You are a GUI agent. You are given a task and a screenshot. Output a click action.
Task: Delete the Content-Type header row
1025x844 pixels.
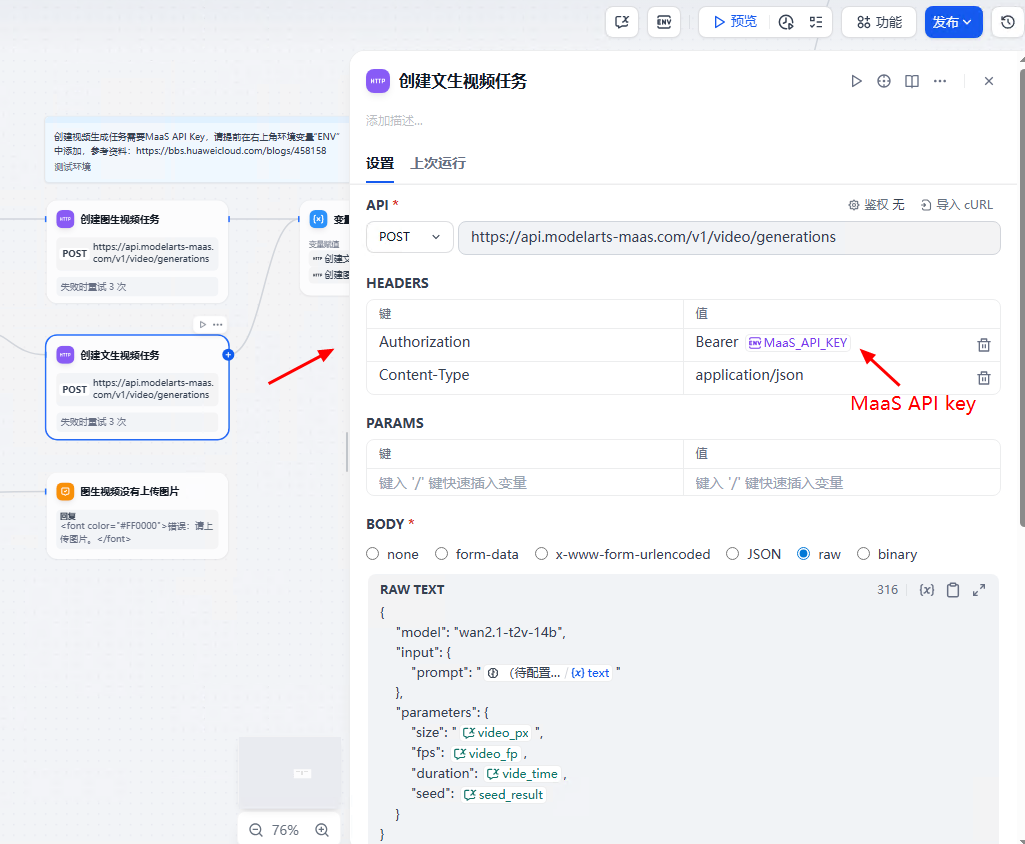(983, 378)
